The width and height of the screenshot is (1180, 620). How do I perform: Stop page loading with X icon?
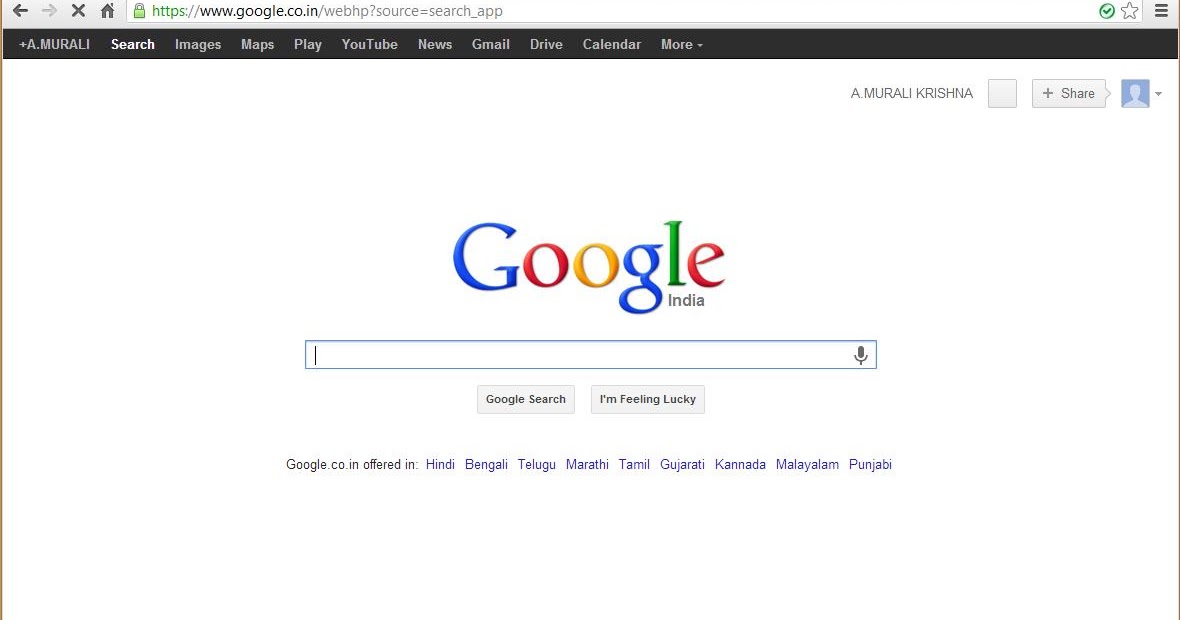(x=78, y=11)
